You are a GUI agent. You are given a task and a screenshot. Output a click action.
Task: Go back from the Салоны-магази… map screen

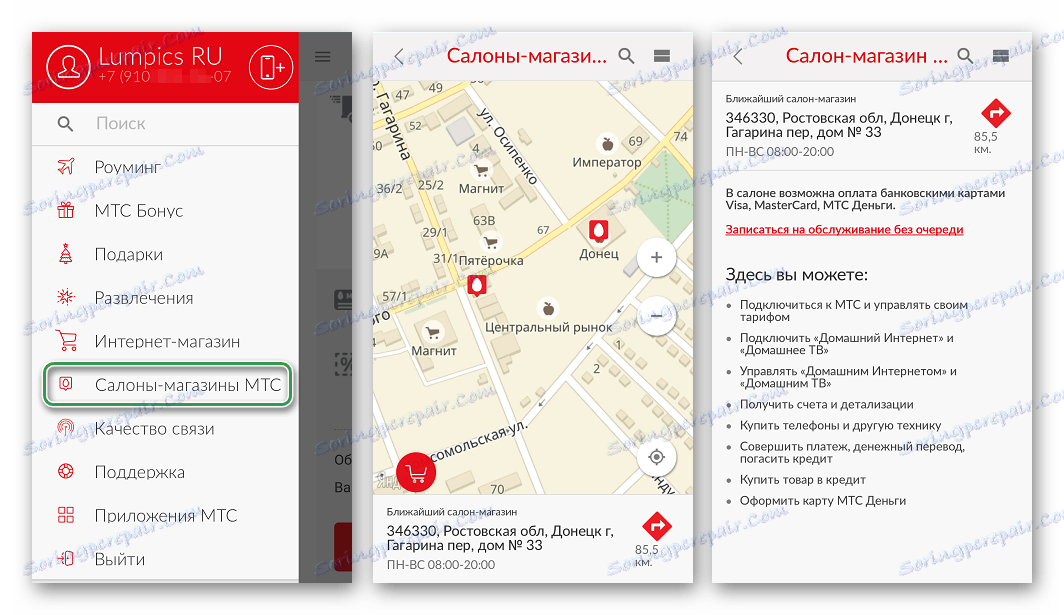[399, 56]
